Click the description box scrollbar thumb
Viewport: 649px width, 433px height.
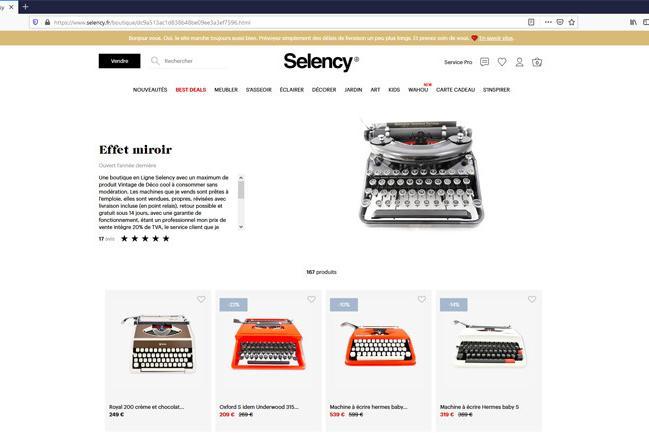[x=241, y=190]
